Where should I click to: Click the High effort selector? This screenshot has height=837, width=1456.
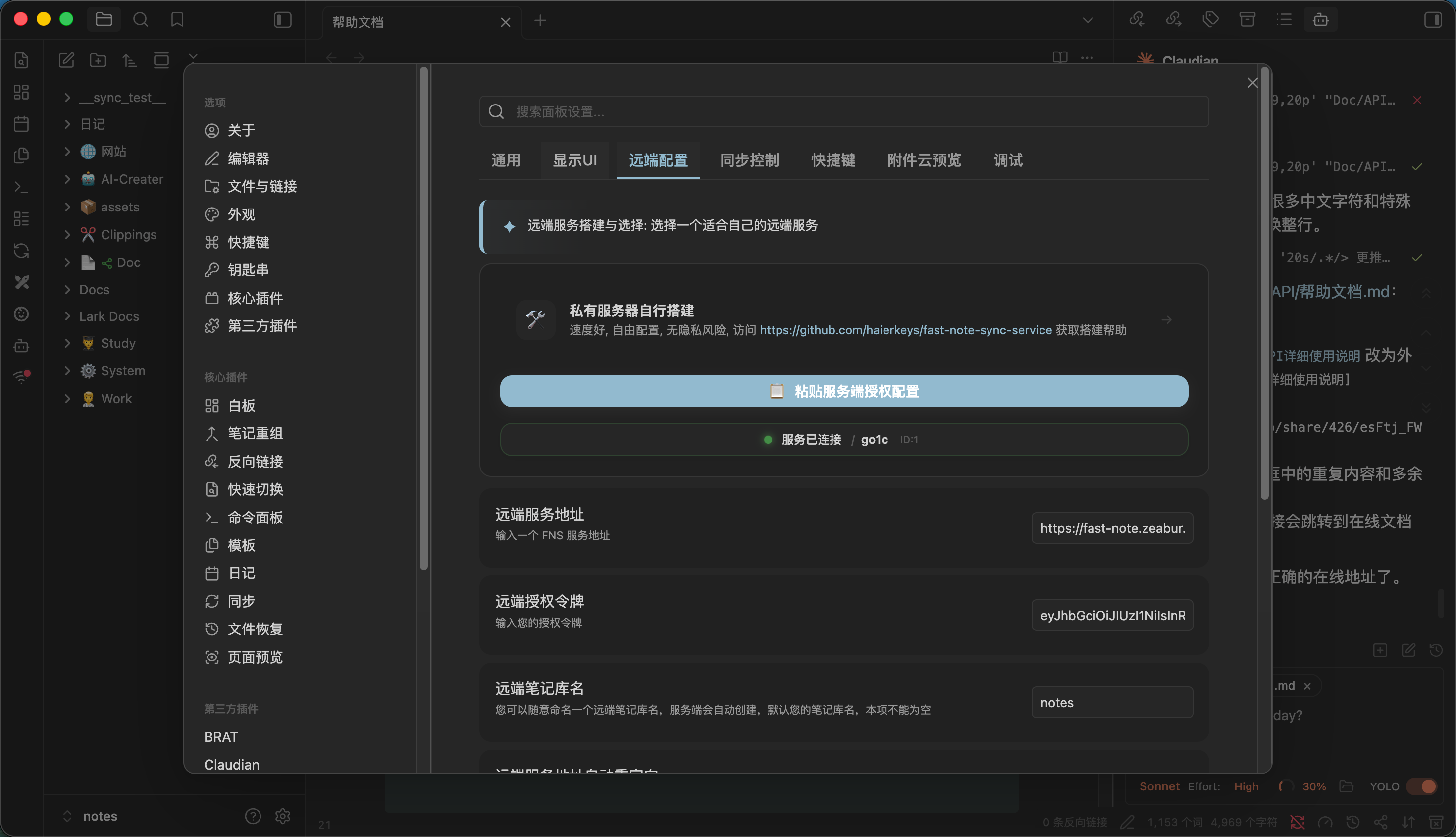(x=1246, y=786)
